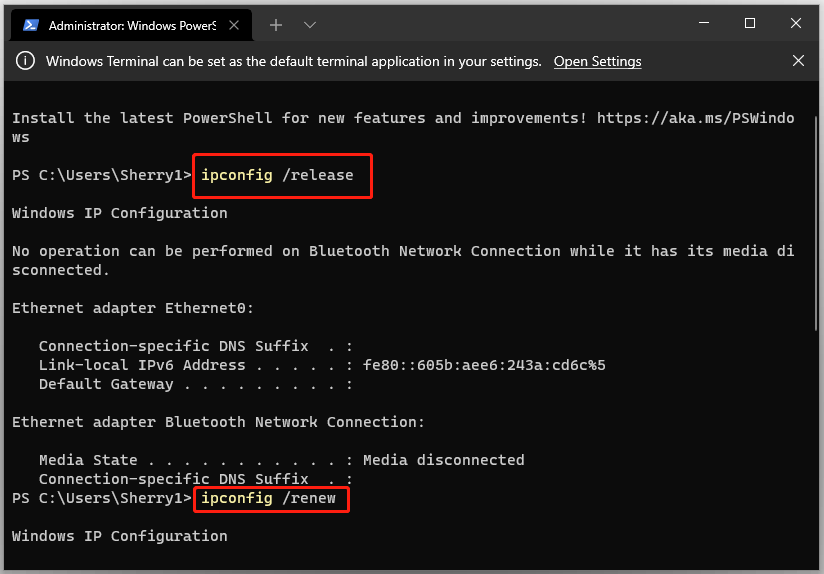824x574 pixels.
Task: Click the Ethernet adapter Bluetooth Network Connection line
Action: pyautogui.click(x=218, y=422)
